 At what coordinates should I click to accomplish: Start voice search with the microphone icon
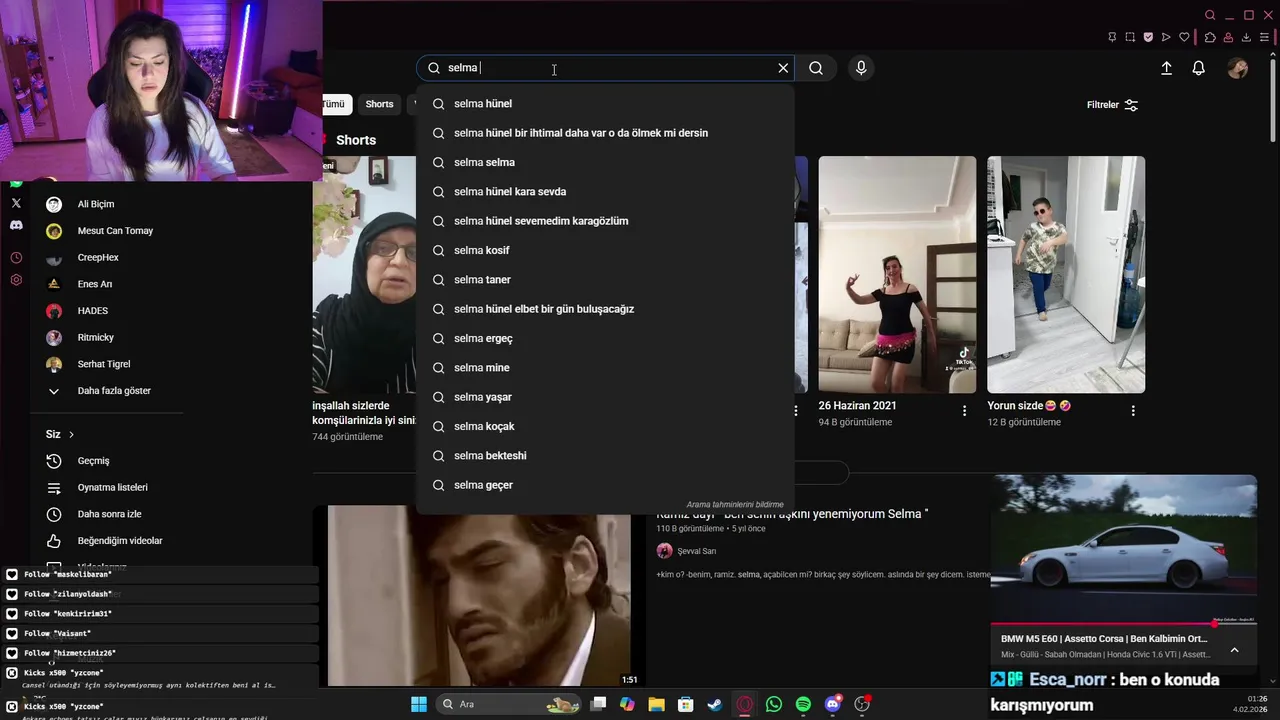(x=861, y=68)
